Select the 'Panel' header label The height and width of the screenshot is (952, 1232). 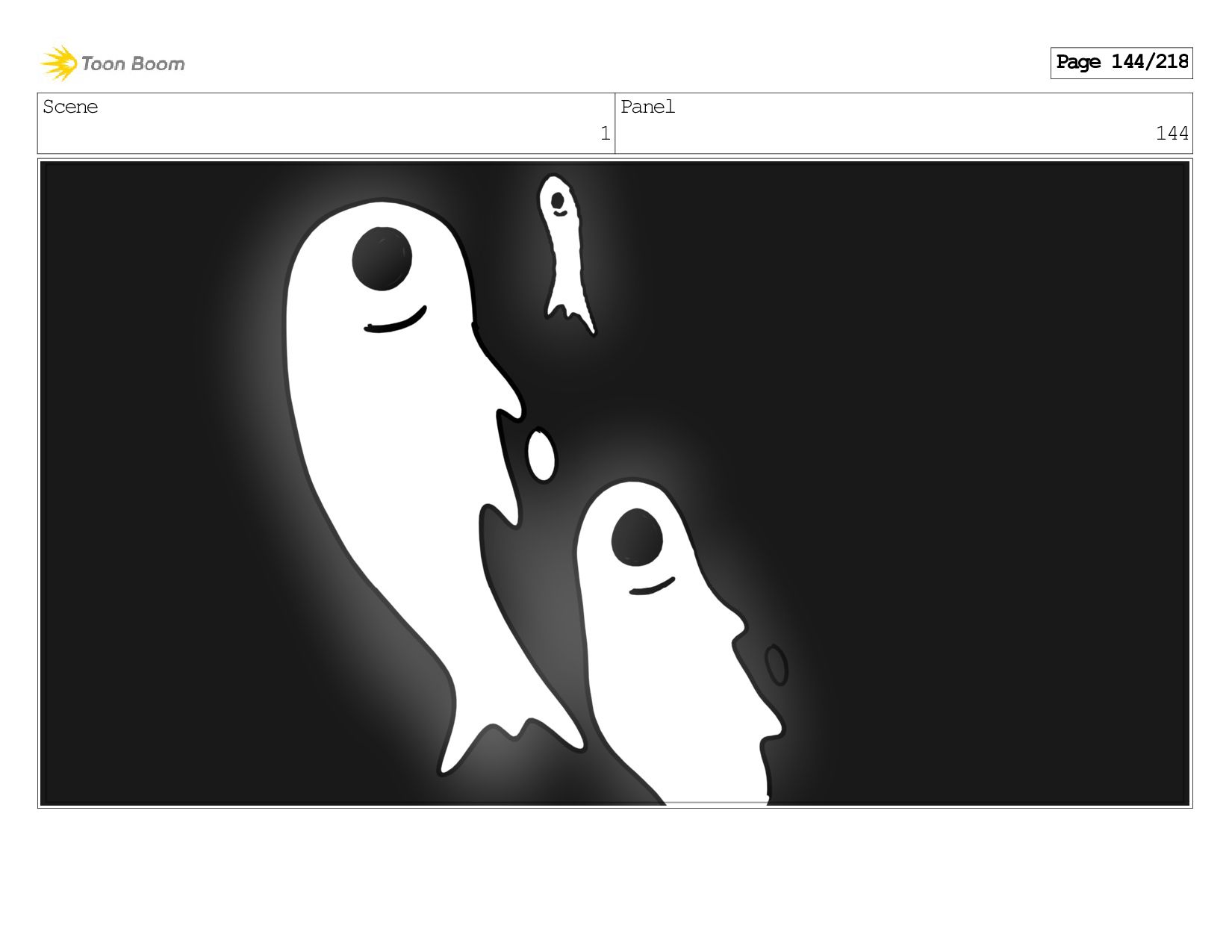pyautogui.click(x=647, y=108)
